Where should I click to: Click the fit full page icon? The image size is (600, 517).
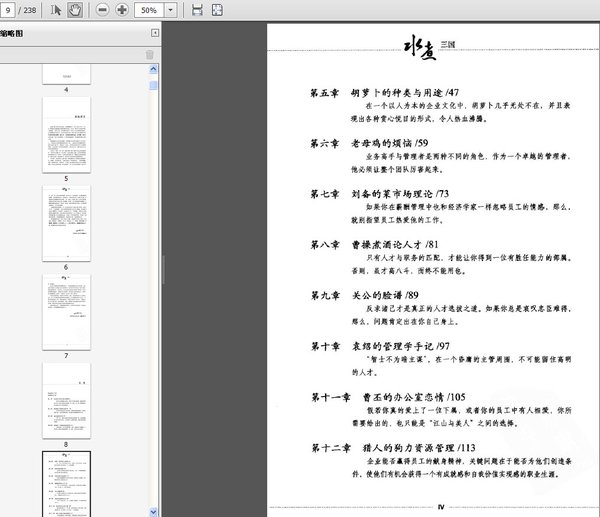point(217,10)
